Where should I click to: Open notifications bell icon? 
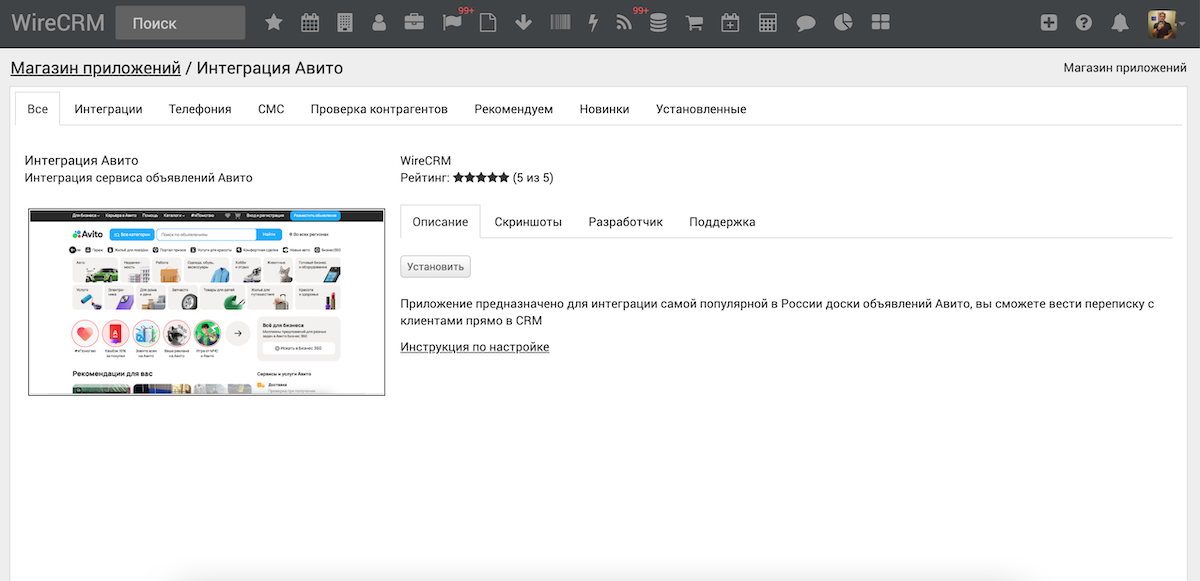click(x=1120, y=23)
